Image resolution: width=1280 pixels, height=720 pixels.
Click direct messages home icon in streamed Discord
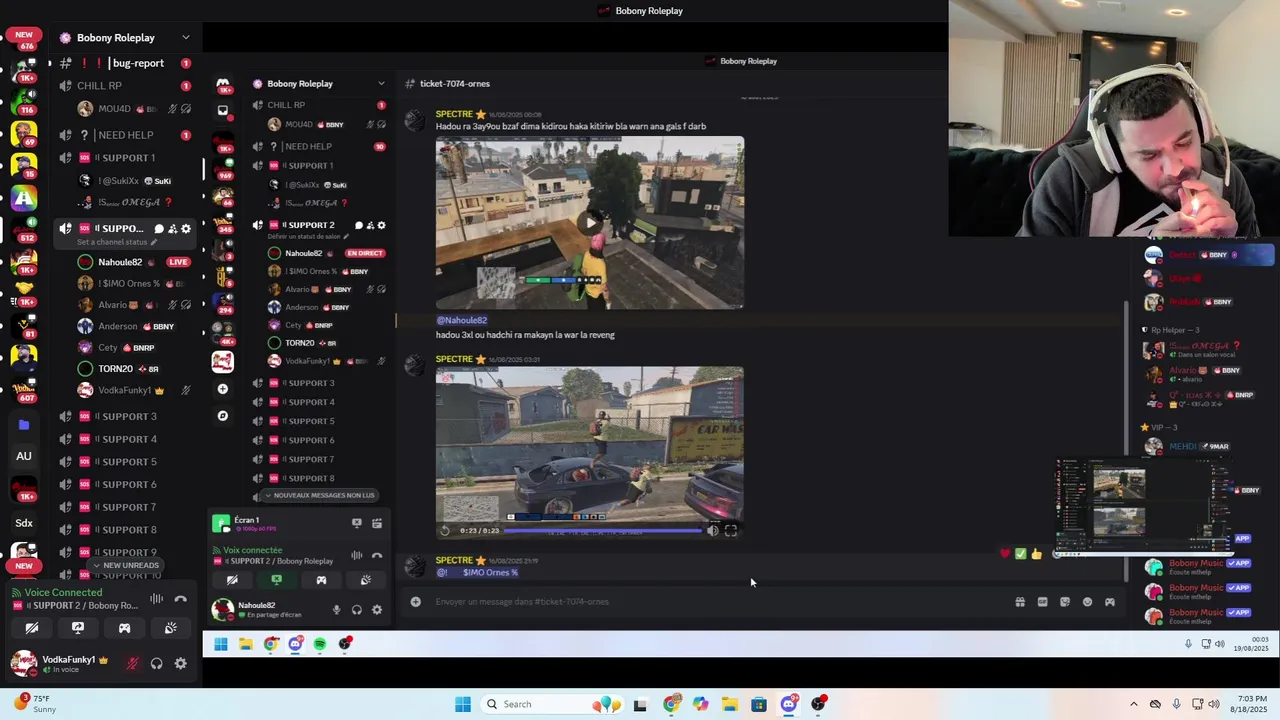pos(223,84)
